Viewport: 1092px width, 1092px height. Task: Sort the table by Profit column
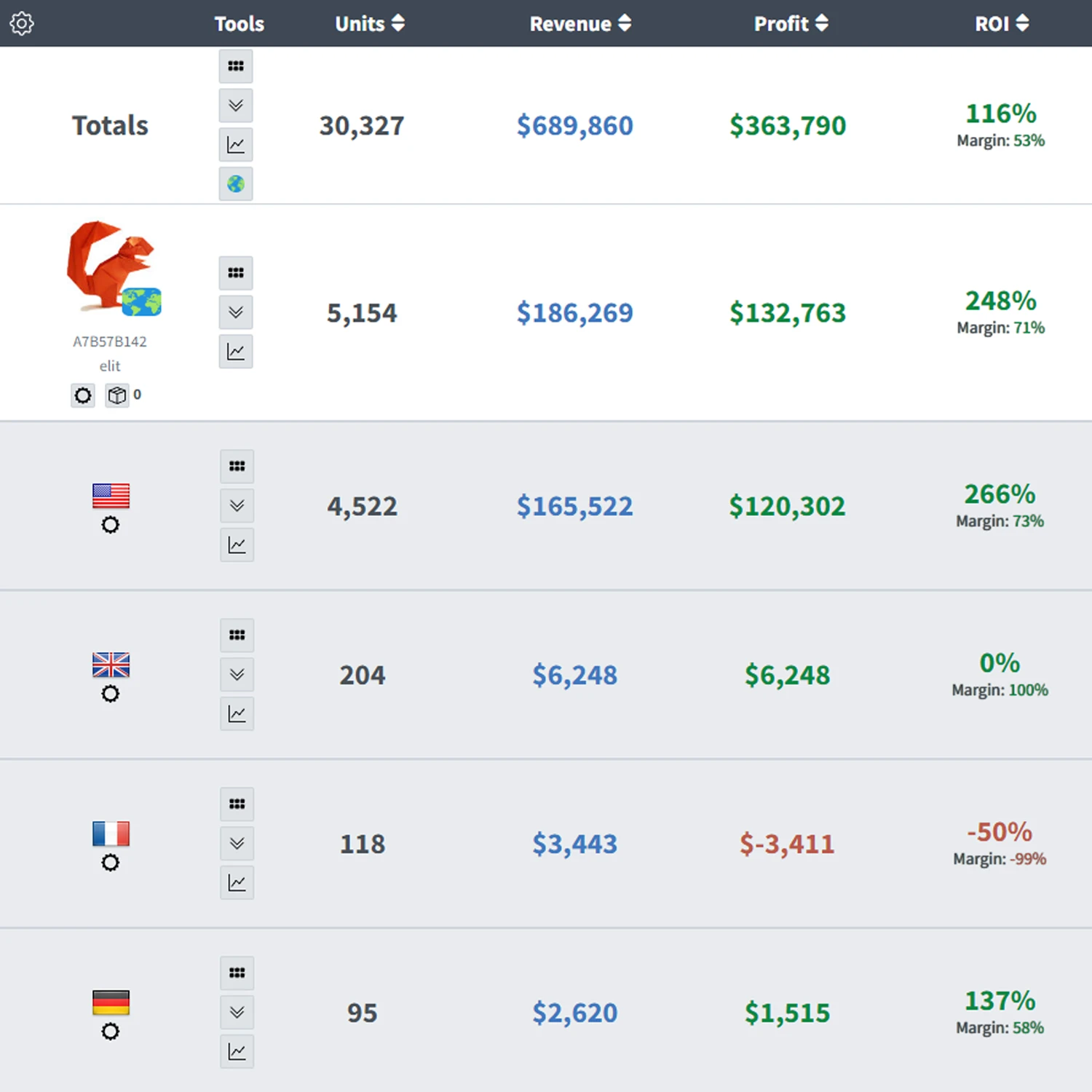(791, 23)
